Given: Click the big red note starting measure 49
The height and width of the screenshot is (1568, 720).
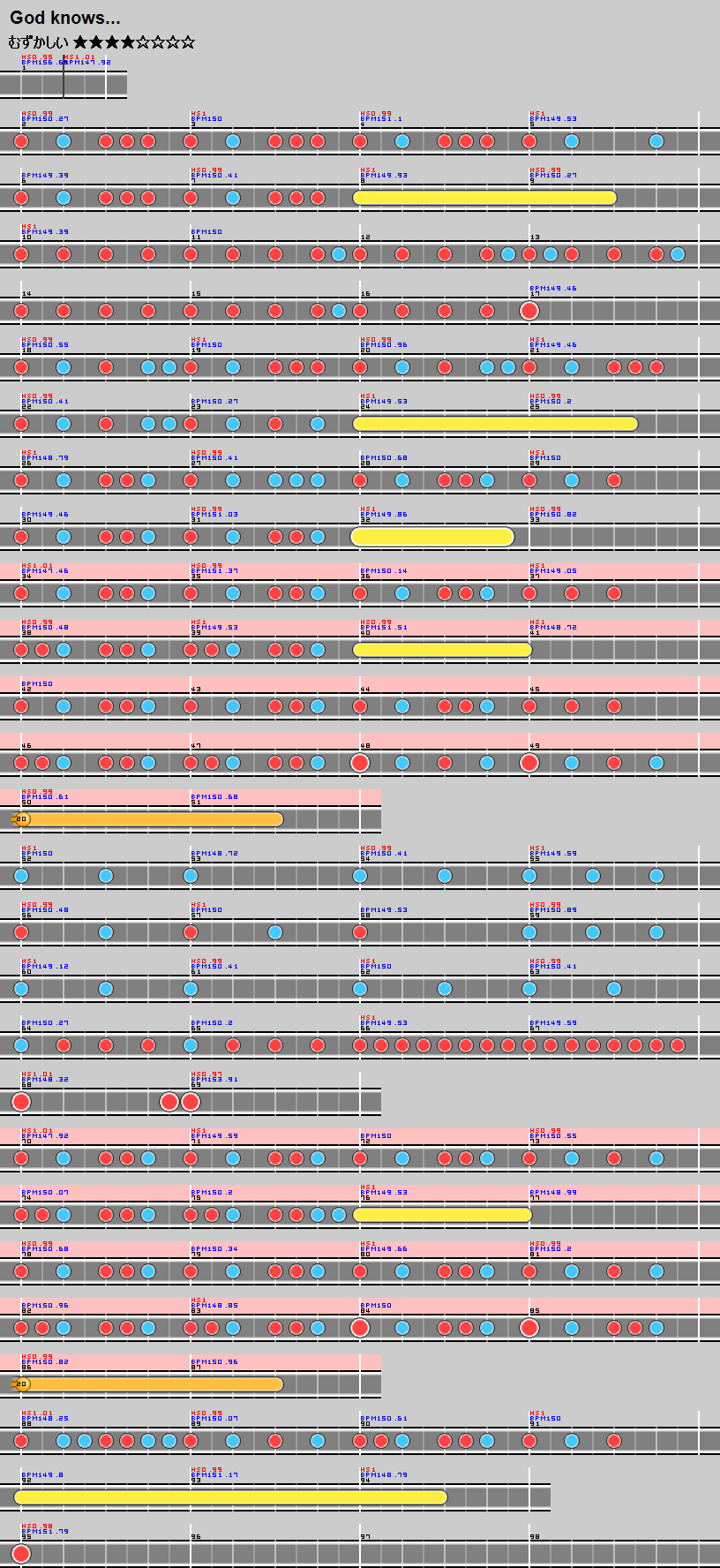Looking at the screenshot, I should click(x=529, y=763).
